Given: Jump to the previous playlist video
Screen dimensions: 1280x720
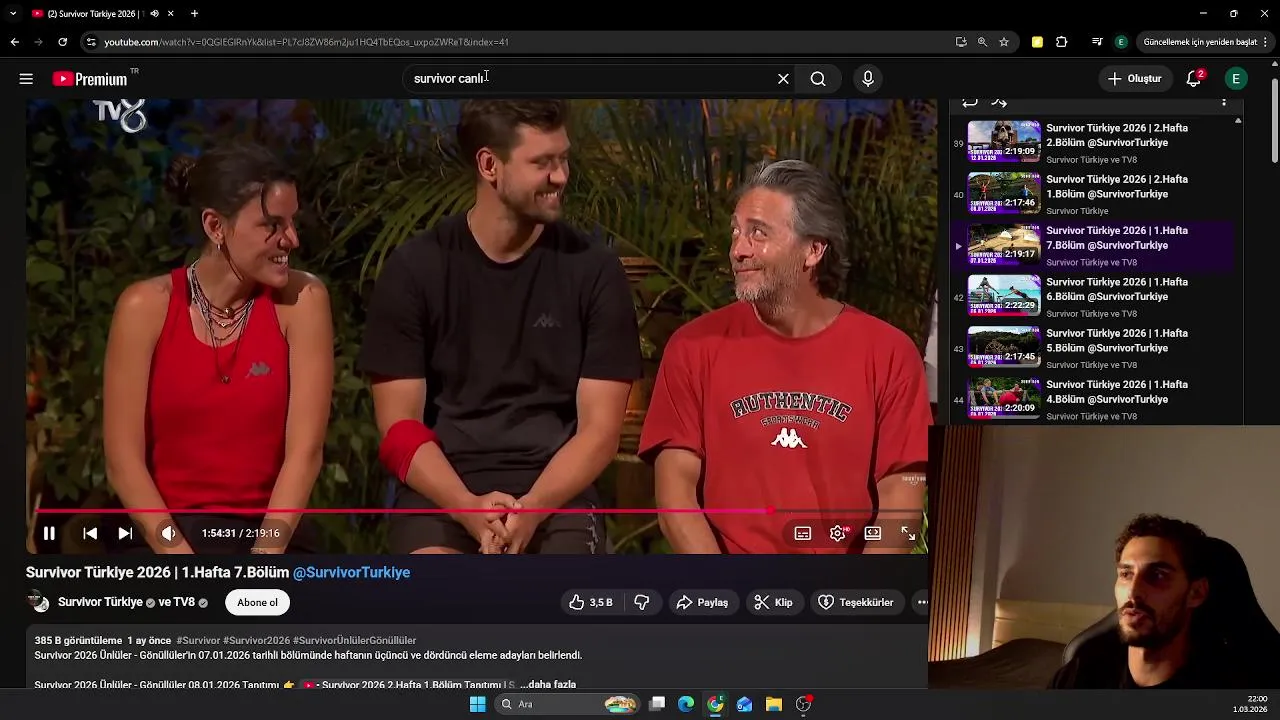Looking at the screenshot, I should 90,533.
